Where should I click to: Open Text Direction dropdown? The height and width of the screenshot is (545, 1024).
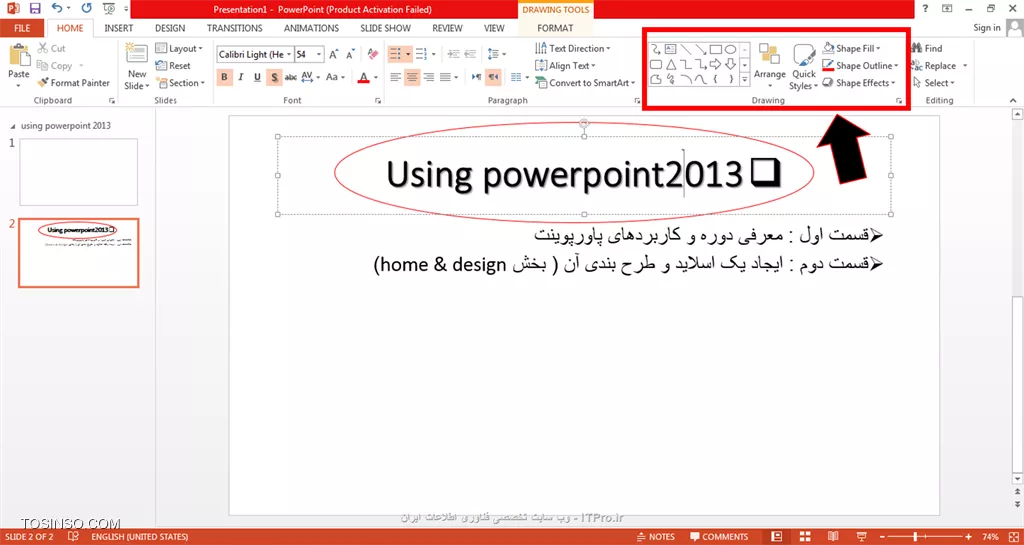[573, 48]
